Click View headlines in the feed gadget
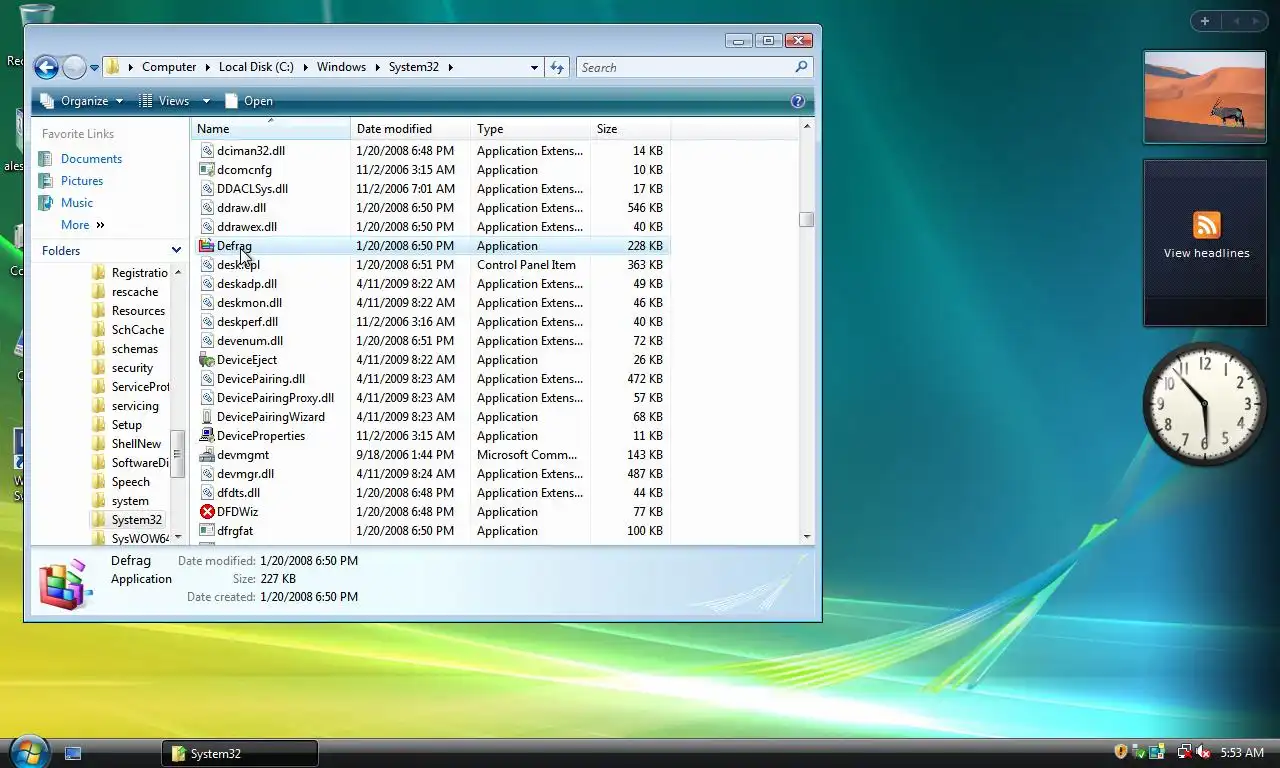This screenshot has height=768, width=1280. pyautogui.click(x=1206, y=253)
